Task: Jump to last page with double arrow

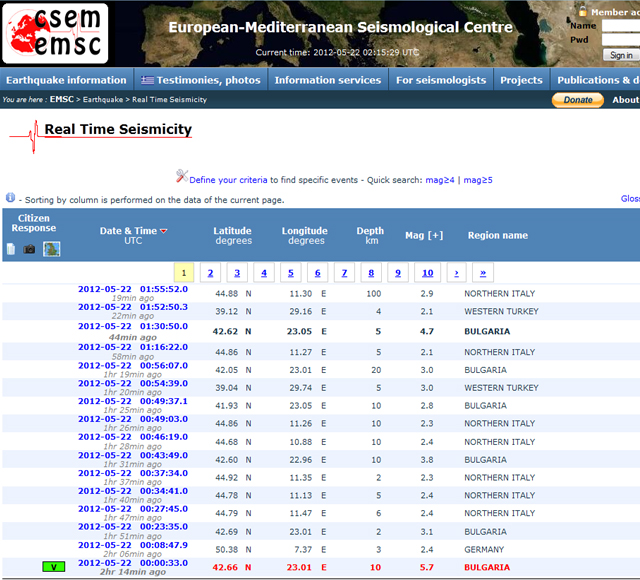Action: pos(484,273)
